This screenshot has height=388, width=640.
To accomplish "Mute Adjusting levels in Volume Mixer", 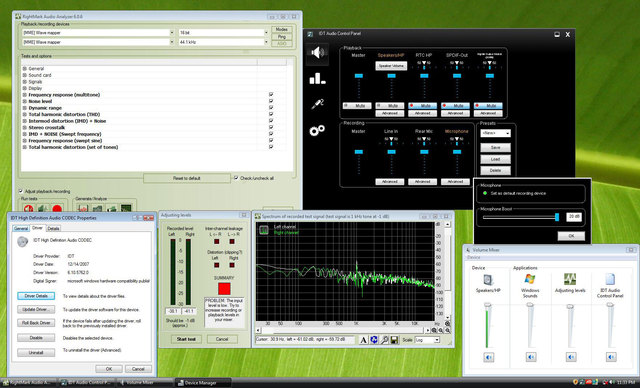I will point(571,357).
